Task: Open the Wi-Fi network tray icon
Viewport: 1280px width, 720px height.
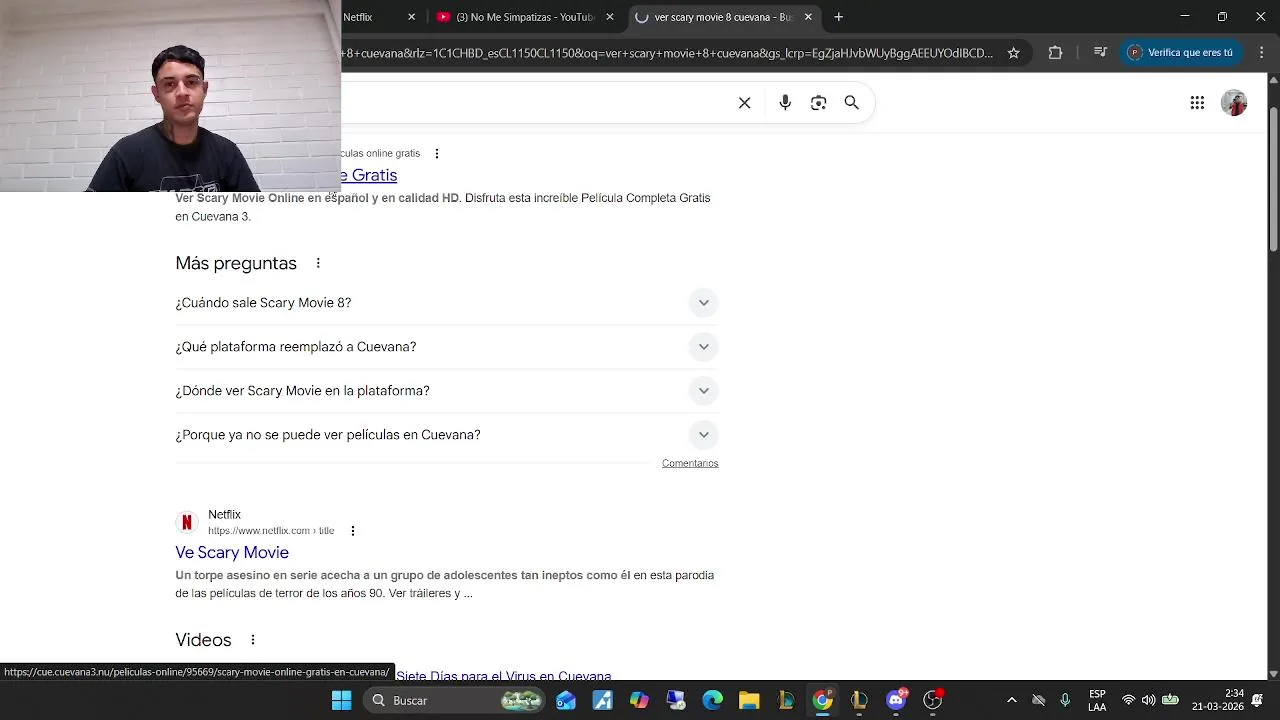Action: 1128,700
